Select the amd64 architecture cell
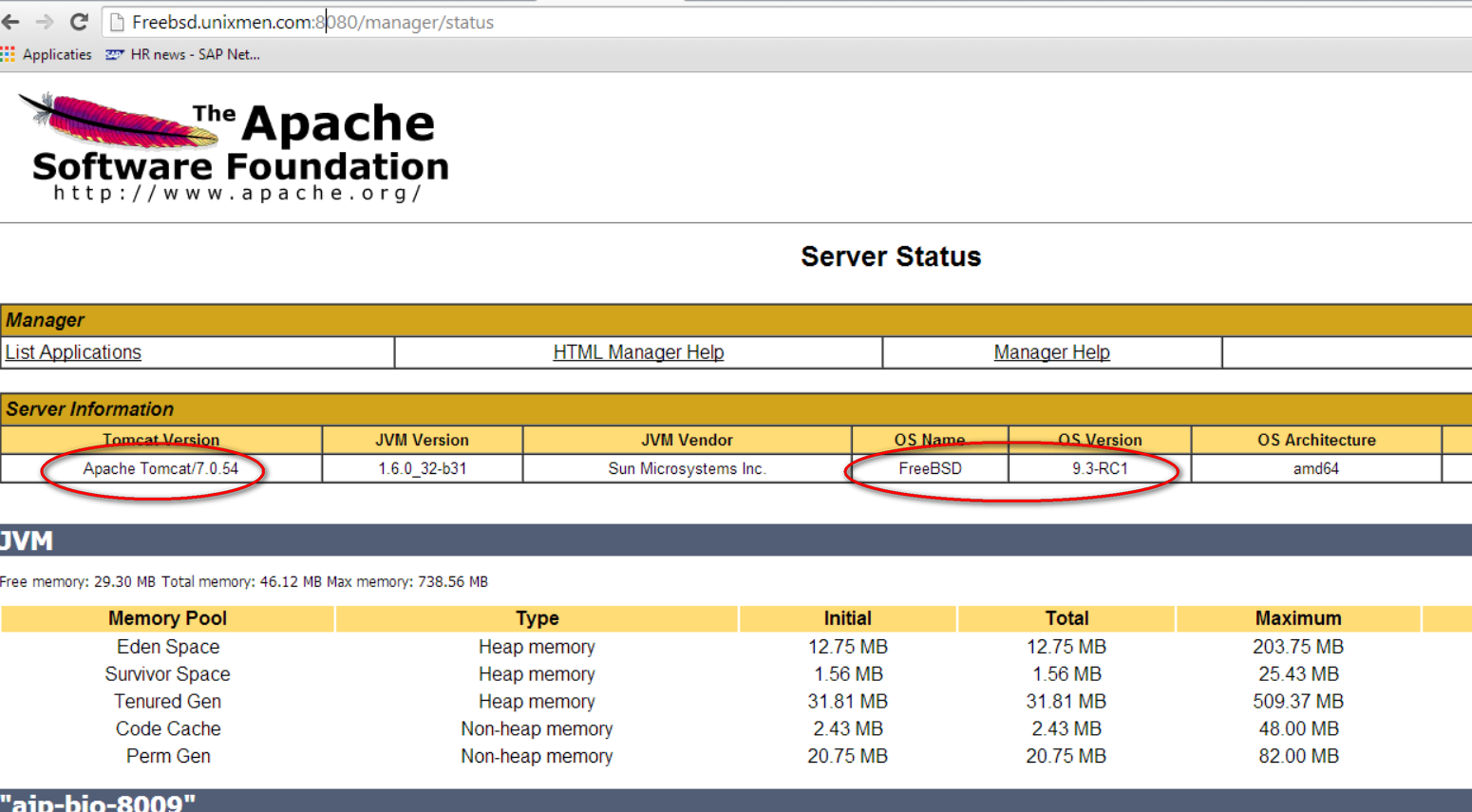1472x812 pixels. point(1316,468)
